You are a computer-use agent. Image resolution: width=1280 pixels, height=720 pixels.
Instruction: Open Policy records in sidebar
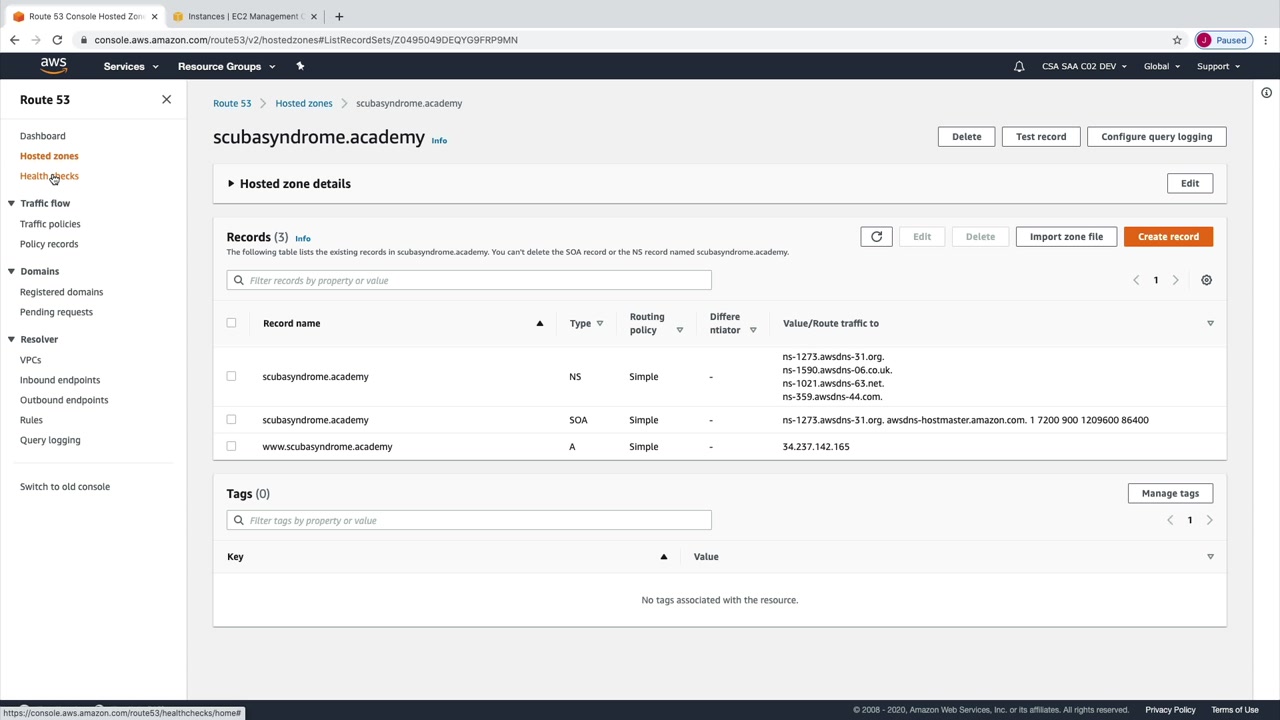point(49,244)
